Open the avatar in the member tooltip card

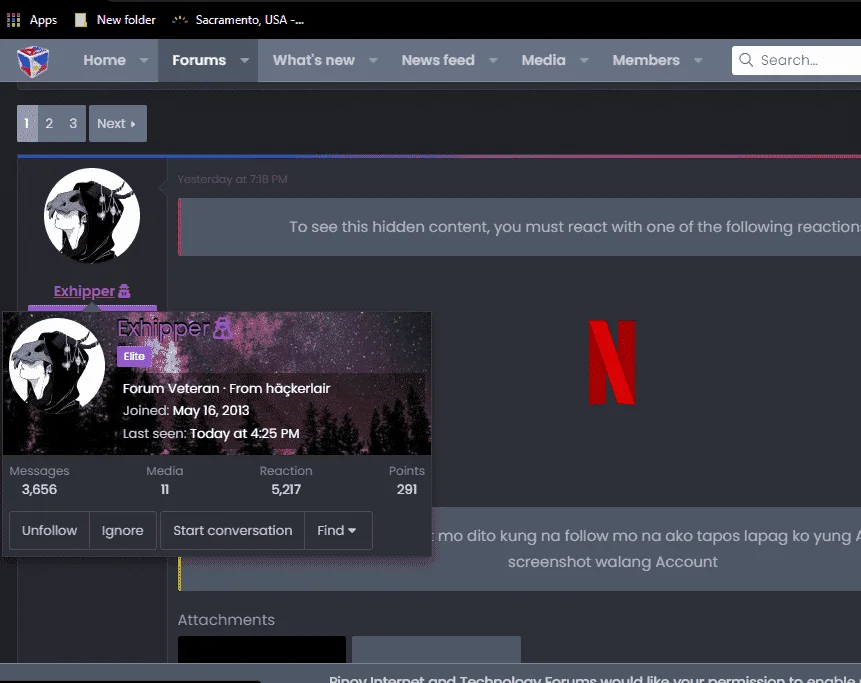click(x=57, y=366)
